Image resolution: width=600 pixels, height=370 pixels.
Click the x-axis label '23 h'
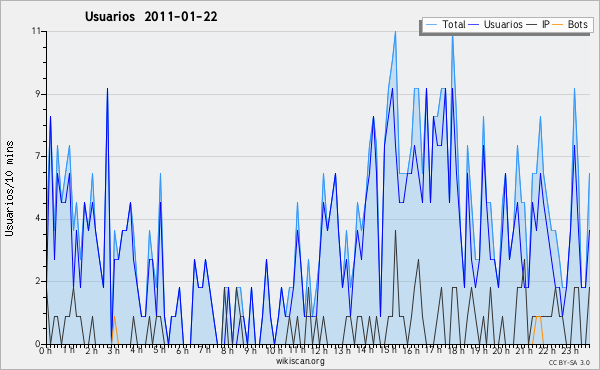569,351
